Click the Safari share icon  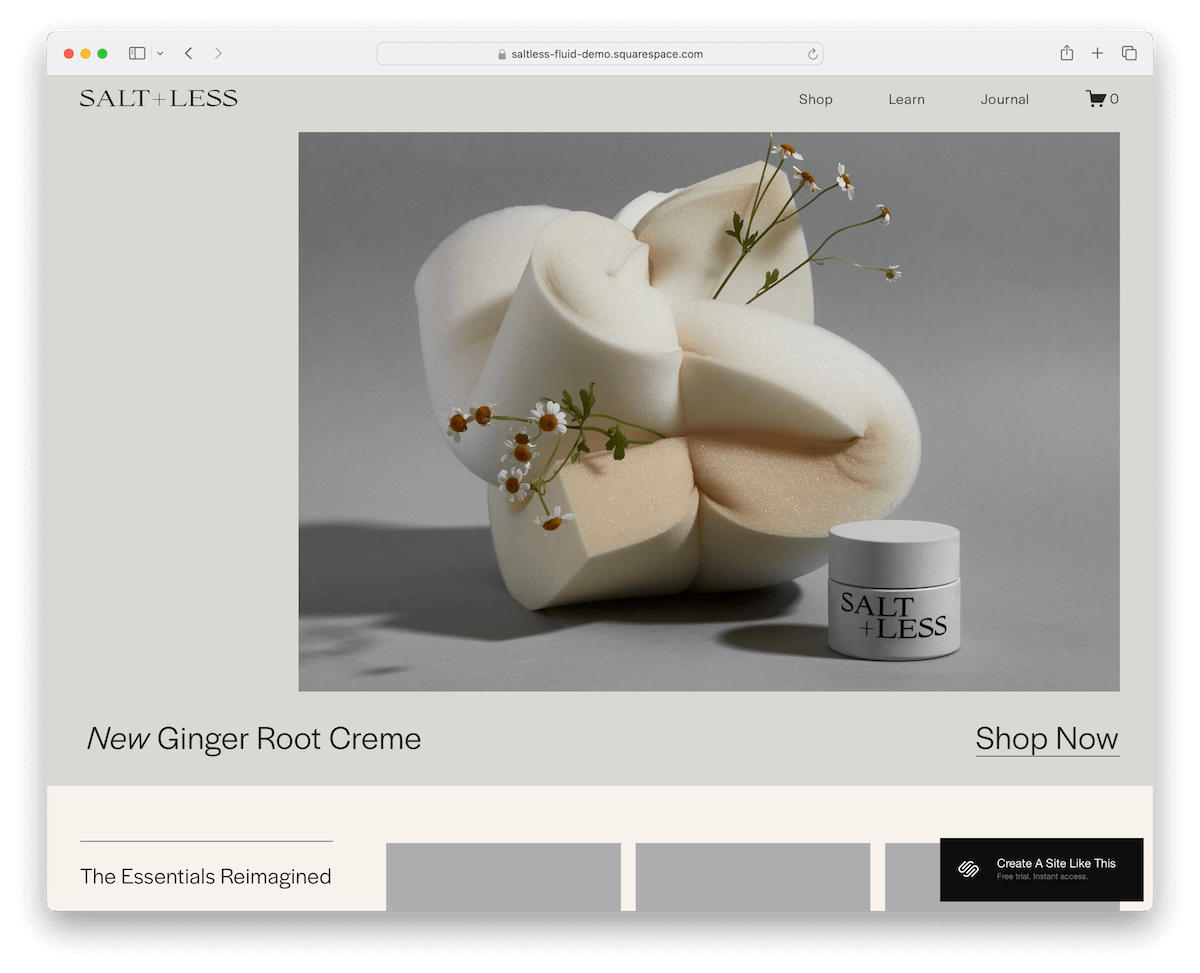pyautogui.click(x=1066, y=53)
